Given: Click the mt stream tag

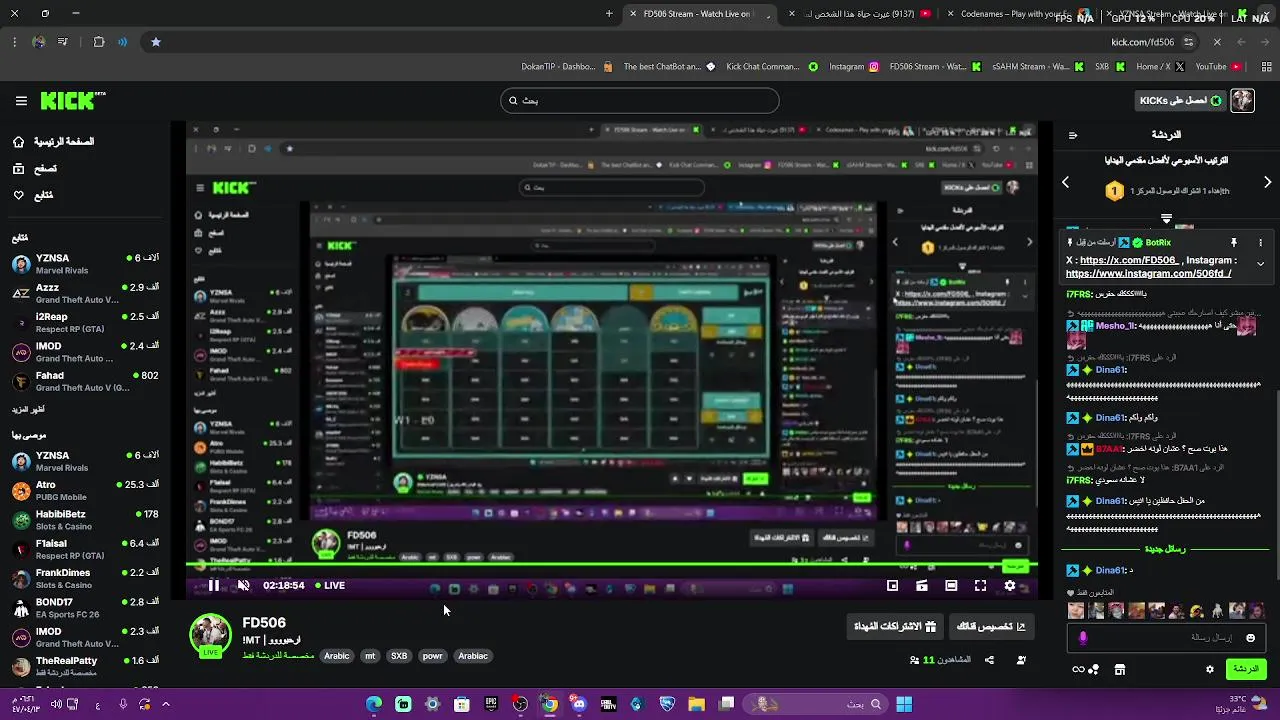Looking at the screenshot, I should point(370,656).
